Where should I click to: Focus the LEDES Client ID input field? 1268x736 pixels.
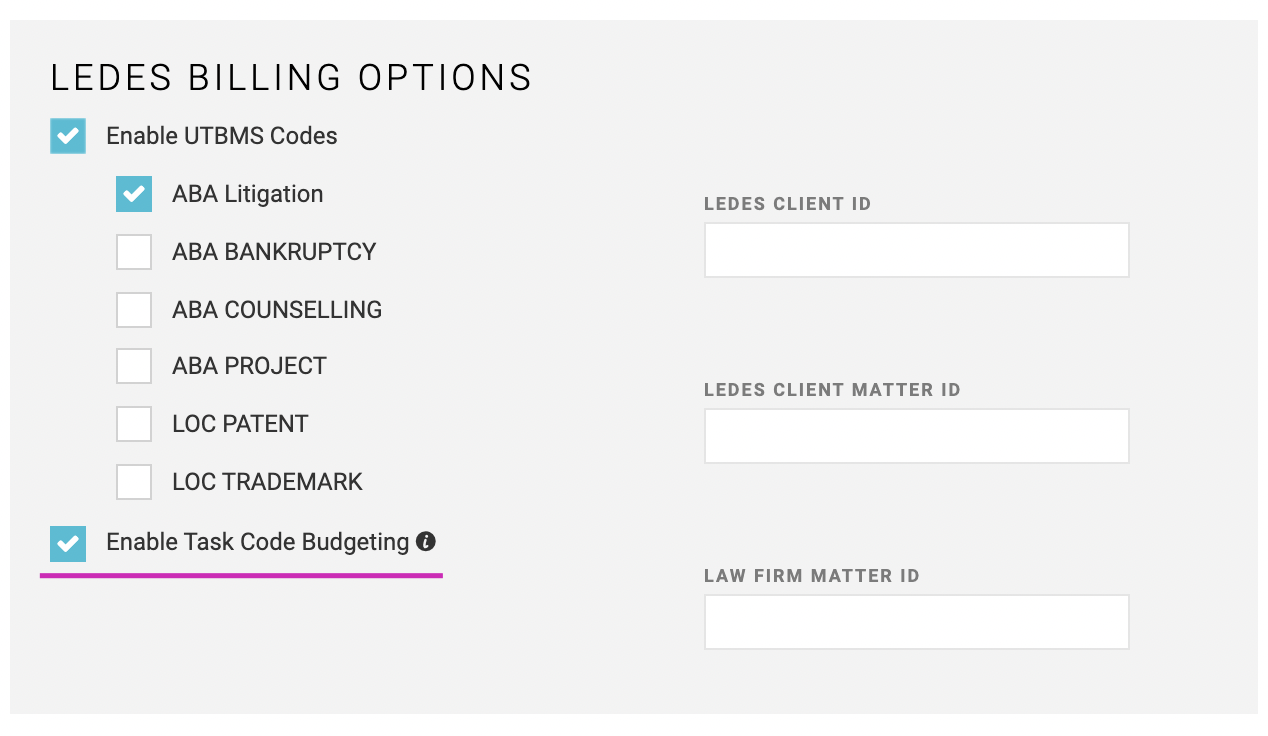[x=917, y=250]
